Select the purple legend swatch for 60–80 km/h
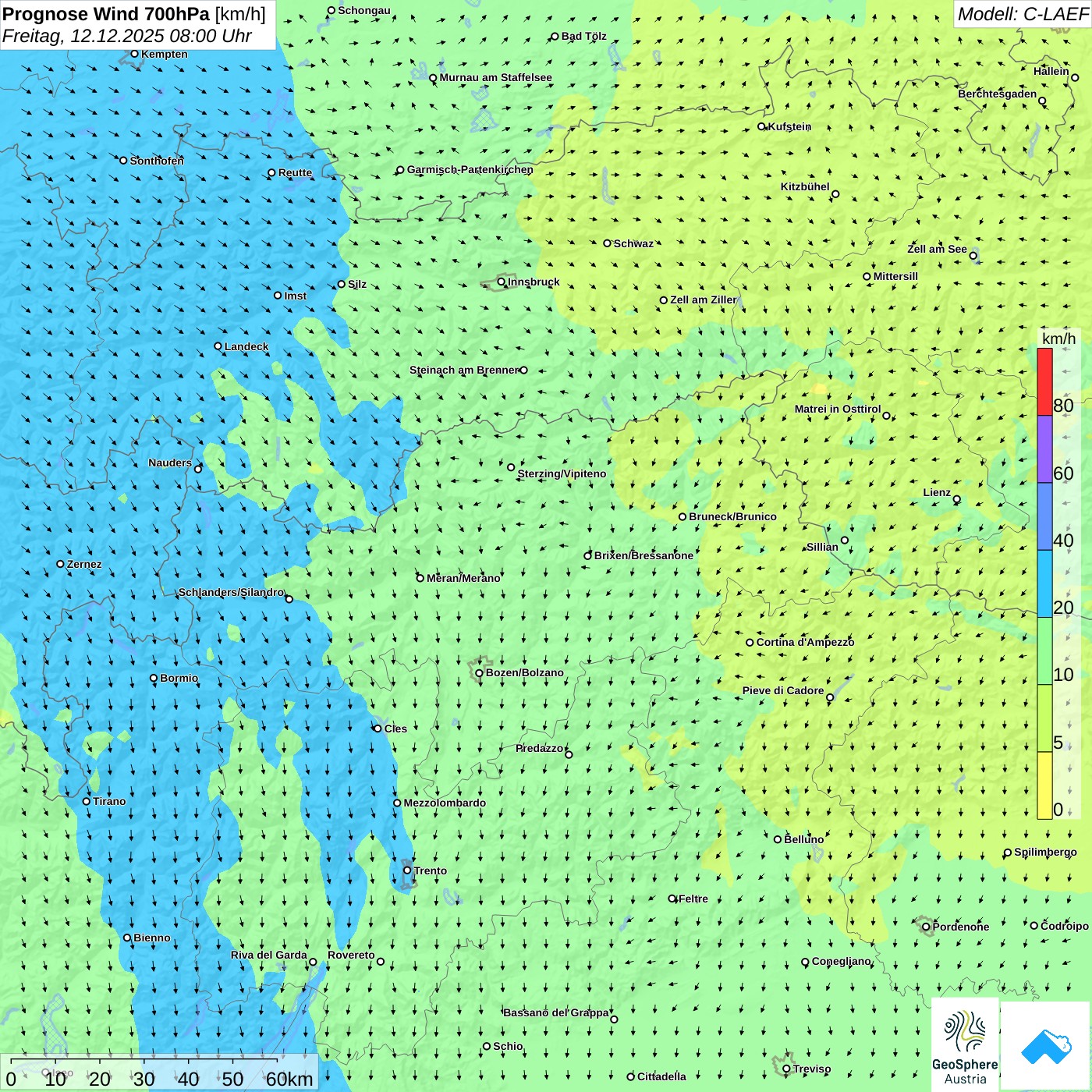The image size is (1092, 1092). [1044, 449]
